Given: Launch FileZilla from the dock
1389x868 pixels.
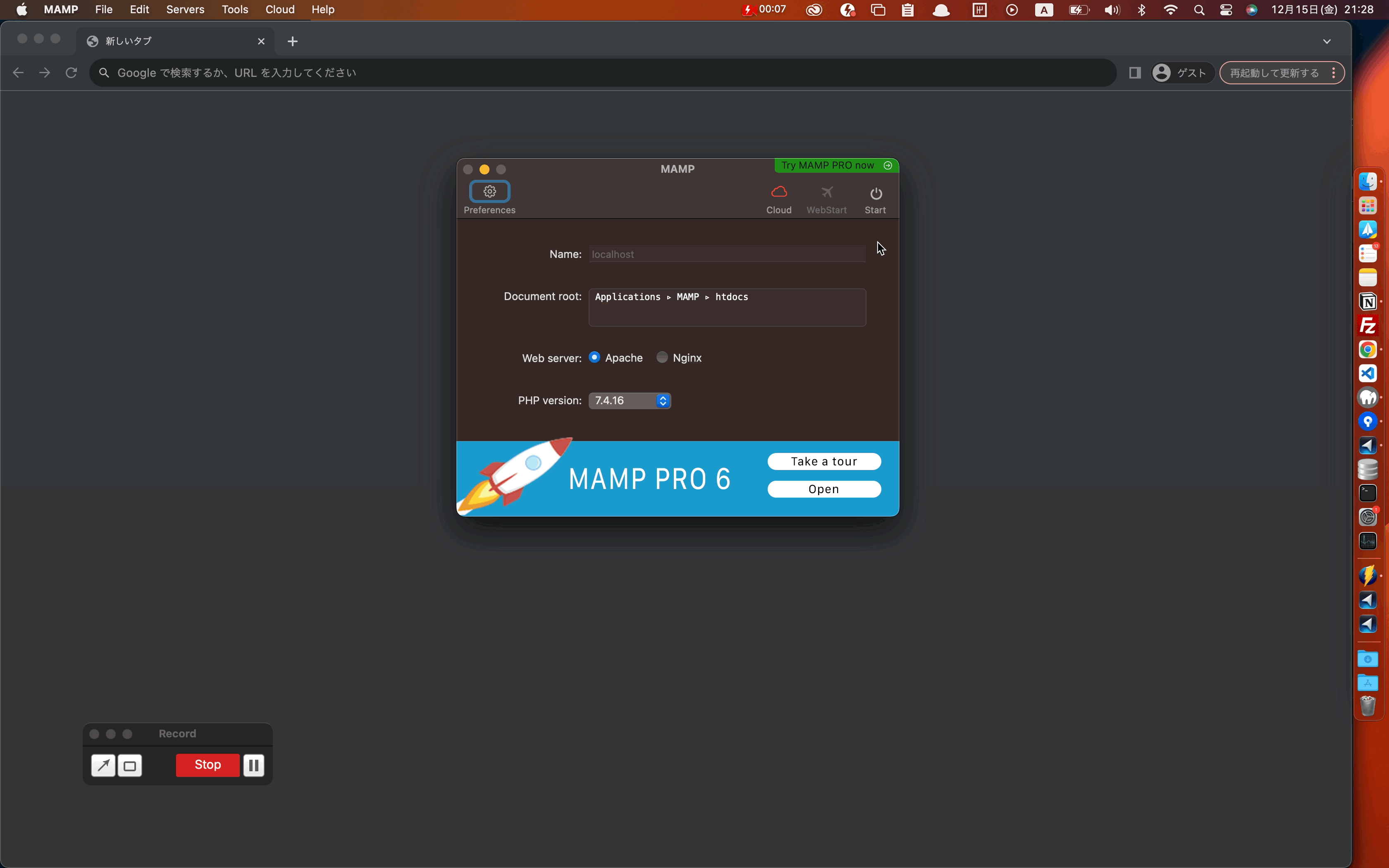Looking at the screenshot, I should coord(1368,326).
